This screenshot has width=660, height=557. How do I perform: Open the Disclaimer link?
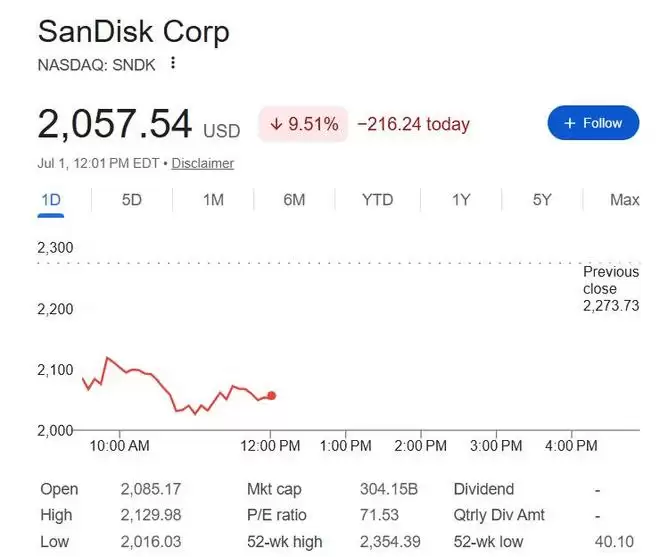(x=202, y=163)
